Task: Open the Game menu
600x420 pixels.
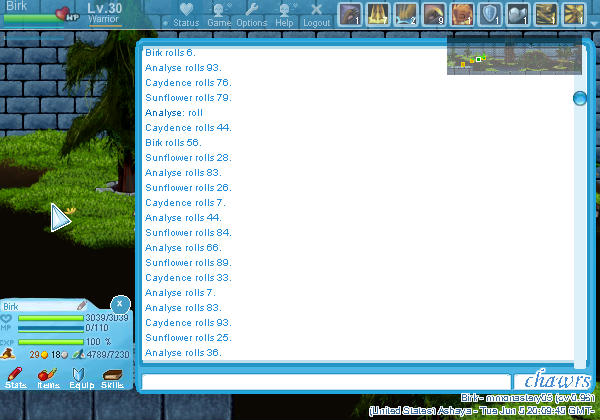Action: 219,14
